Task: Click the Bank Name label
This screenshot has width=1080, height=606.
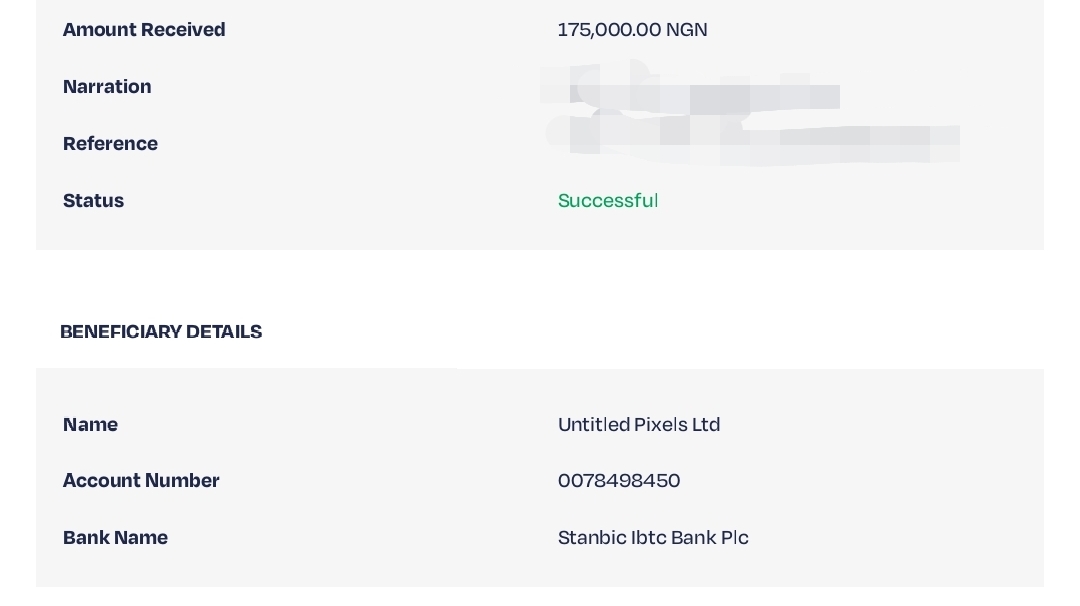Action: click(115, 538)
